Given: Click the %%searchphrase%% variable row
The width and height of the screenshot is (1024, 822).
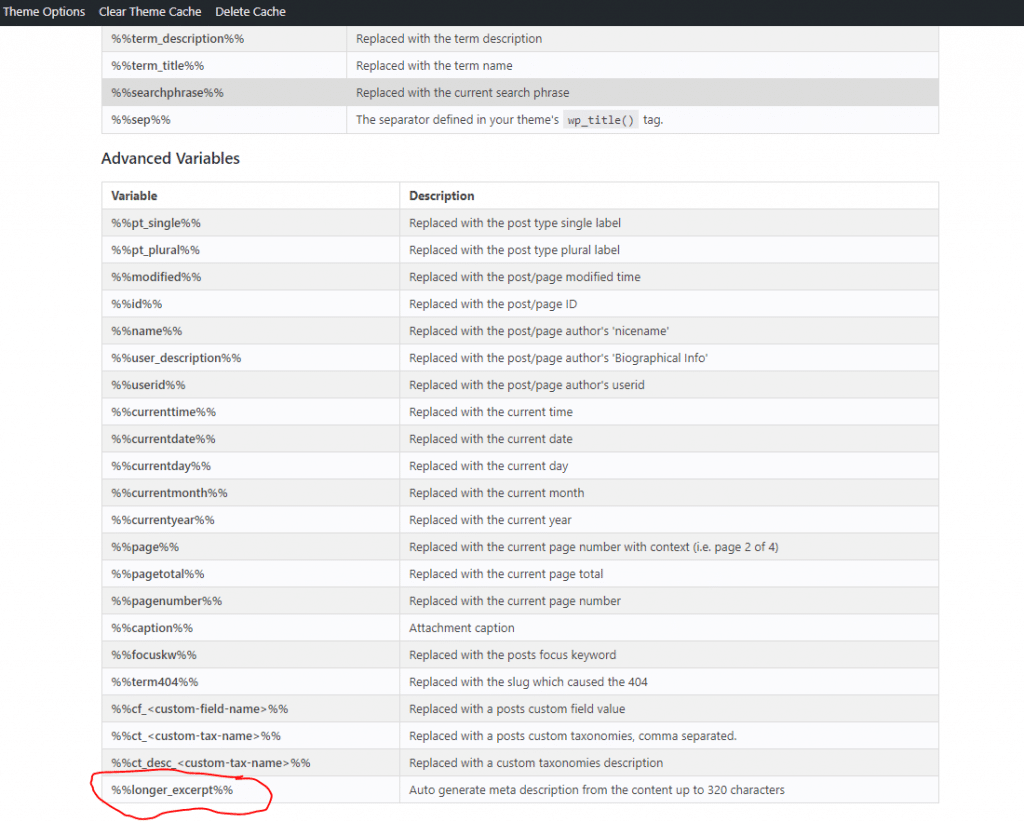Looking at the screenshot, I should (x=167, y=93).
